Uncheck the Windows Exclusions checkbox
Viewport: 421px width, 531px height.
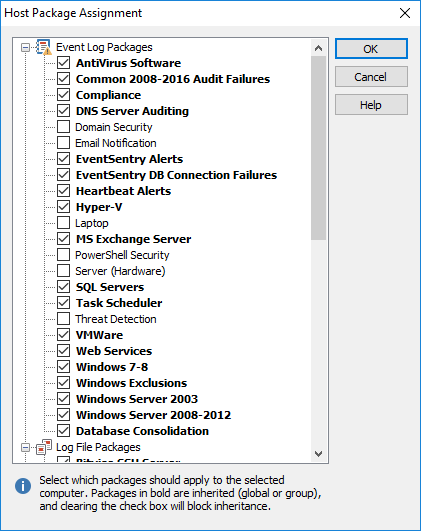click(64, 383)
